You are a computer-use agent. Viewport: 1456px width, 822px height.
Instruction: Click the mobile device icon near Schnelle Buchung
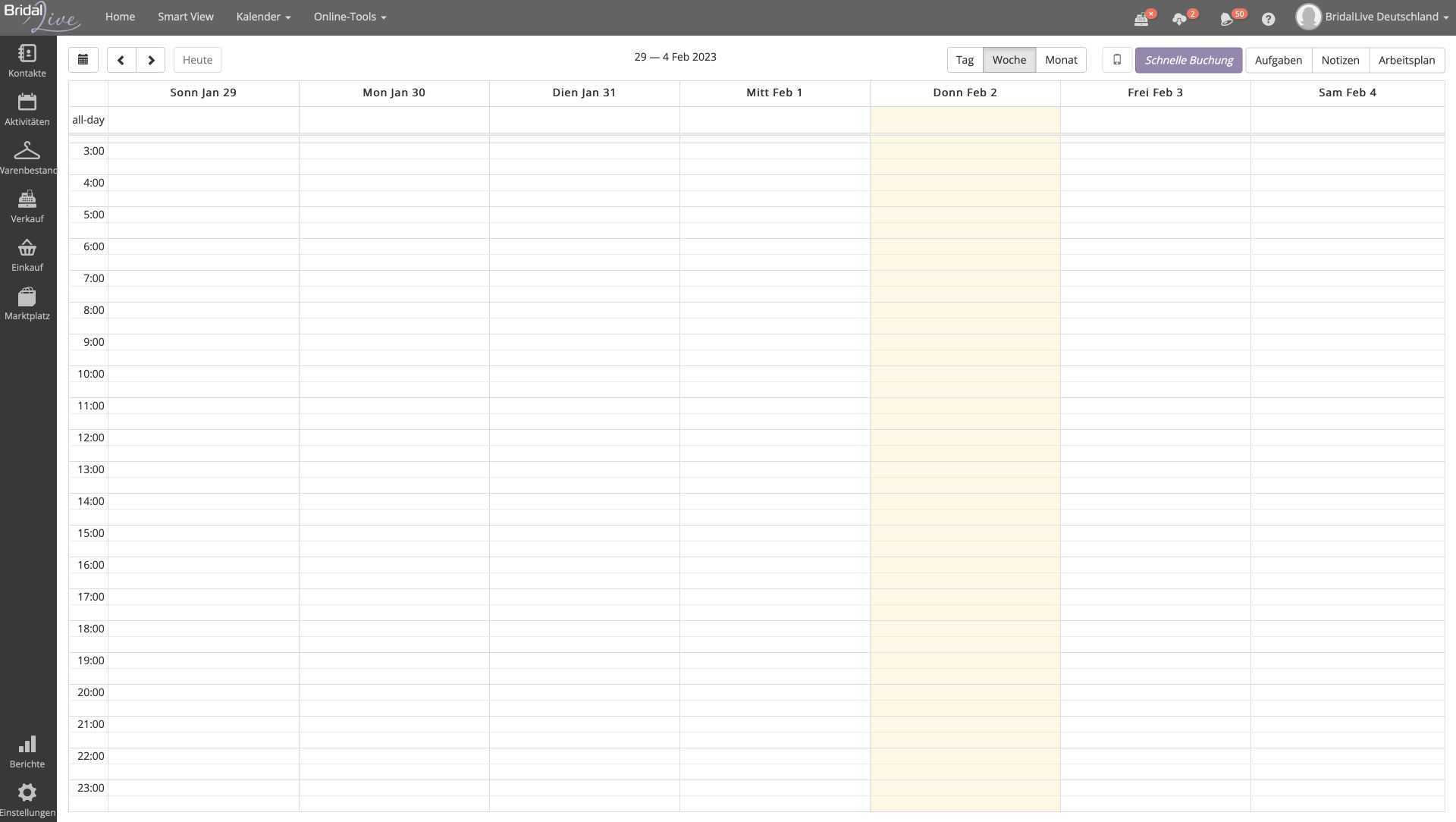pos(1116,59)
